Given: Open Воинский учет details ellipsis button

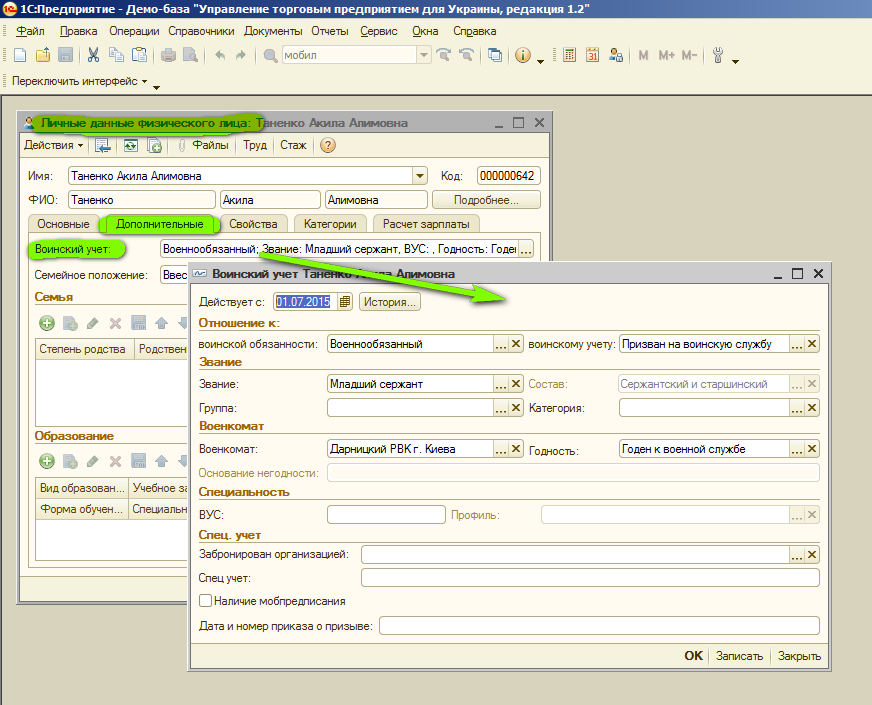Looking at the screenshot, I should coord(526,249).
